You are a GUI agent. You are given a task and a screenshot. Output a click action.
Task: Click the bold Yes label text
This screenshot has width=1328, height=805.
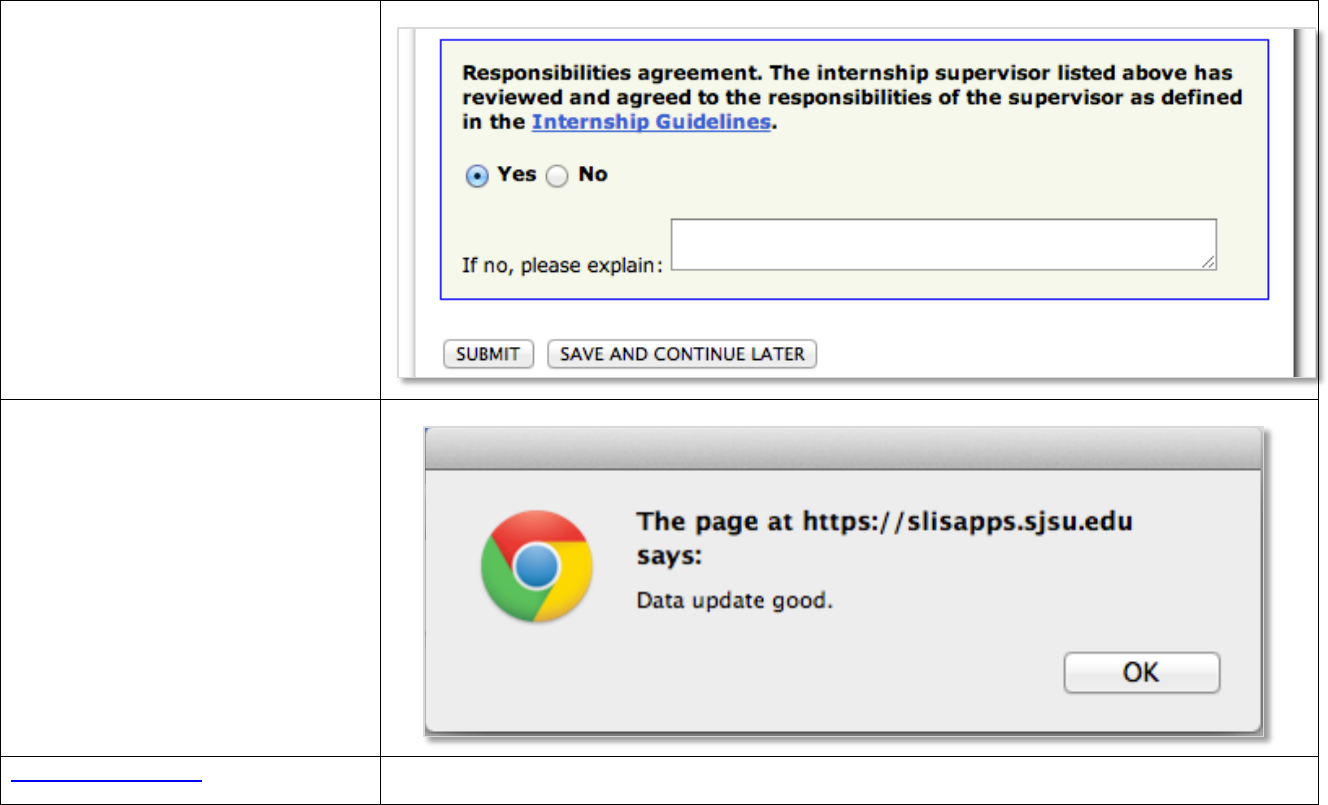point(517,174)
